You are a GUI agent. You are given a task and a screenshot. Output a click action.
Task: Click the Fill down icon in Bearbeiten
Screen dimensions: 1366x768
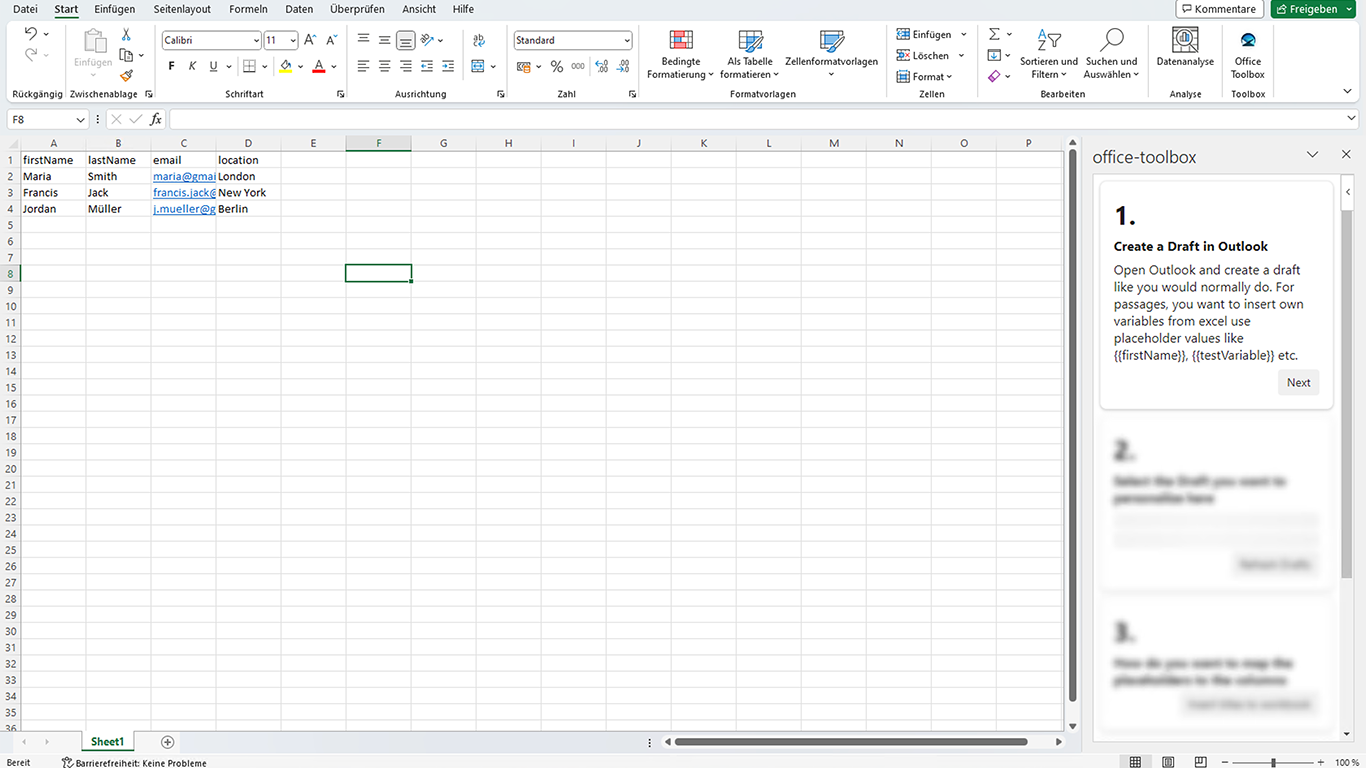click(x=994, y=55)
